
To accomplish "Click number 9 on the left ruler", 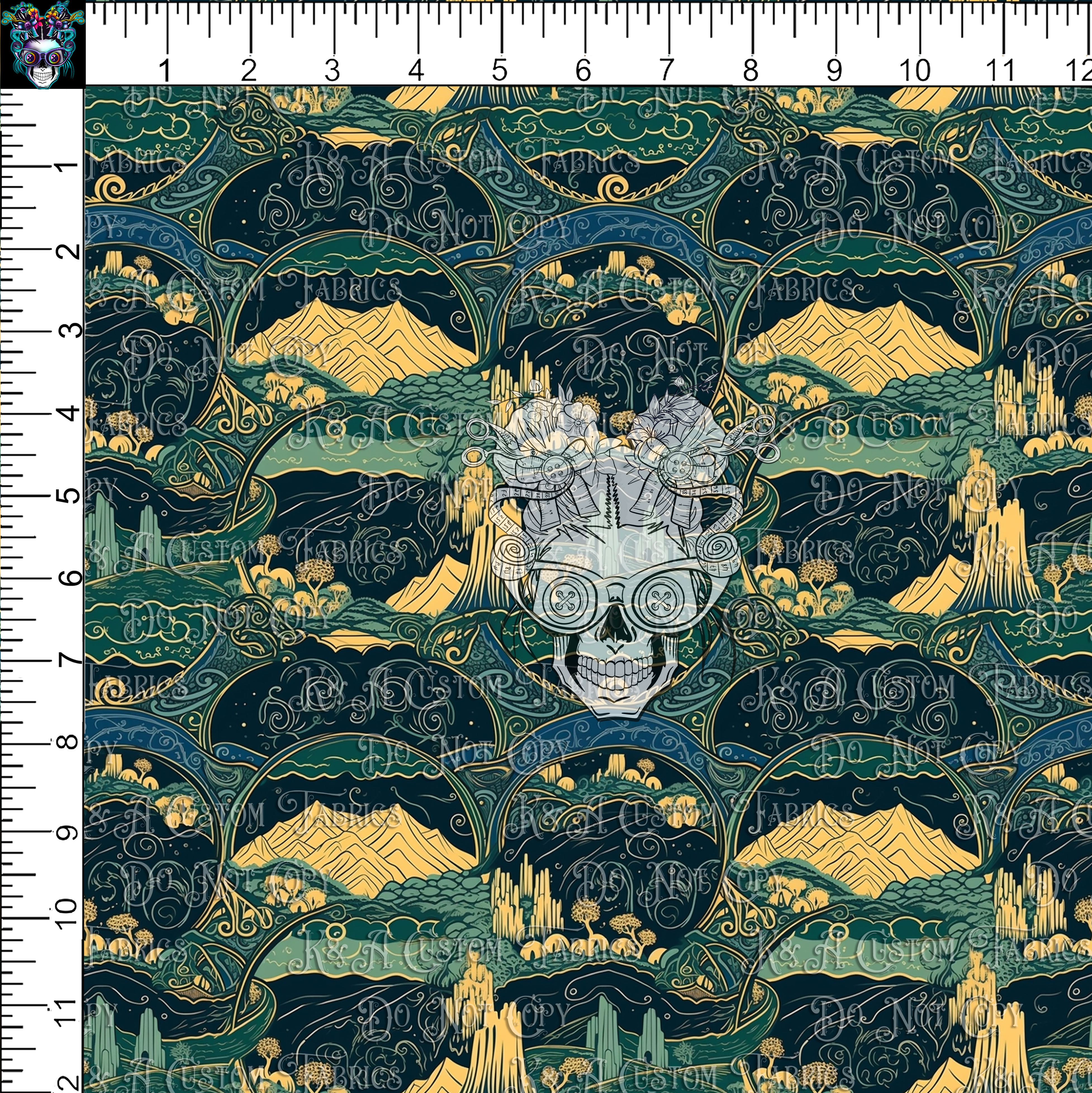I will pos(68,833).
